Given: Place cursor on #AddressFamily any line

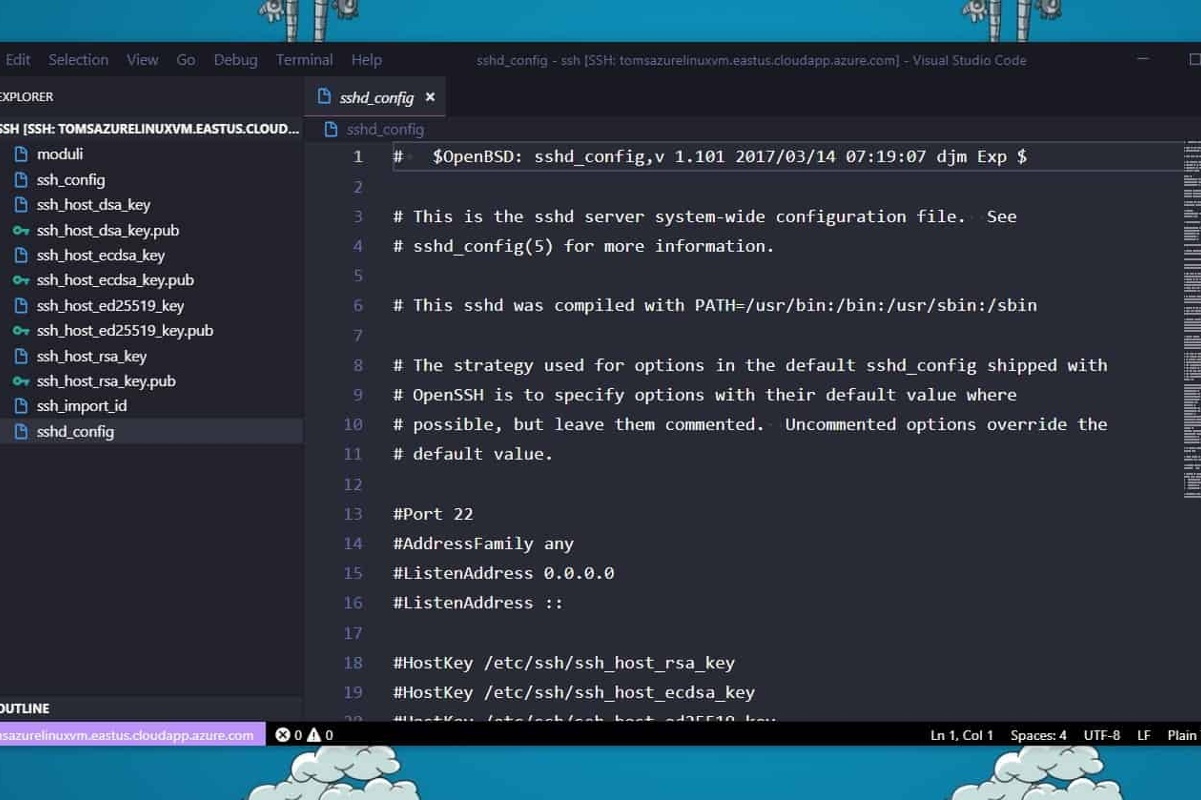Looking at the screenshot, I should click(483, 544).
